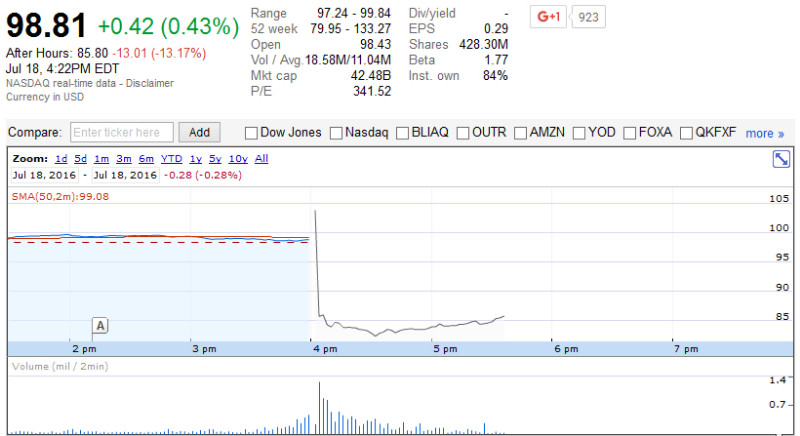Tick the QKFXF comparison checkbox
Screen dimensions: 800x436
tap(686, 133)
